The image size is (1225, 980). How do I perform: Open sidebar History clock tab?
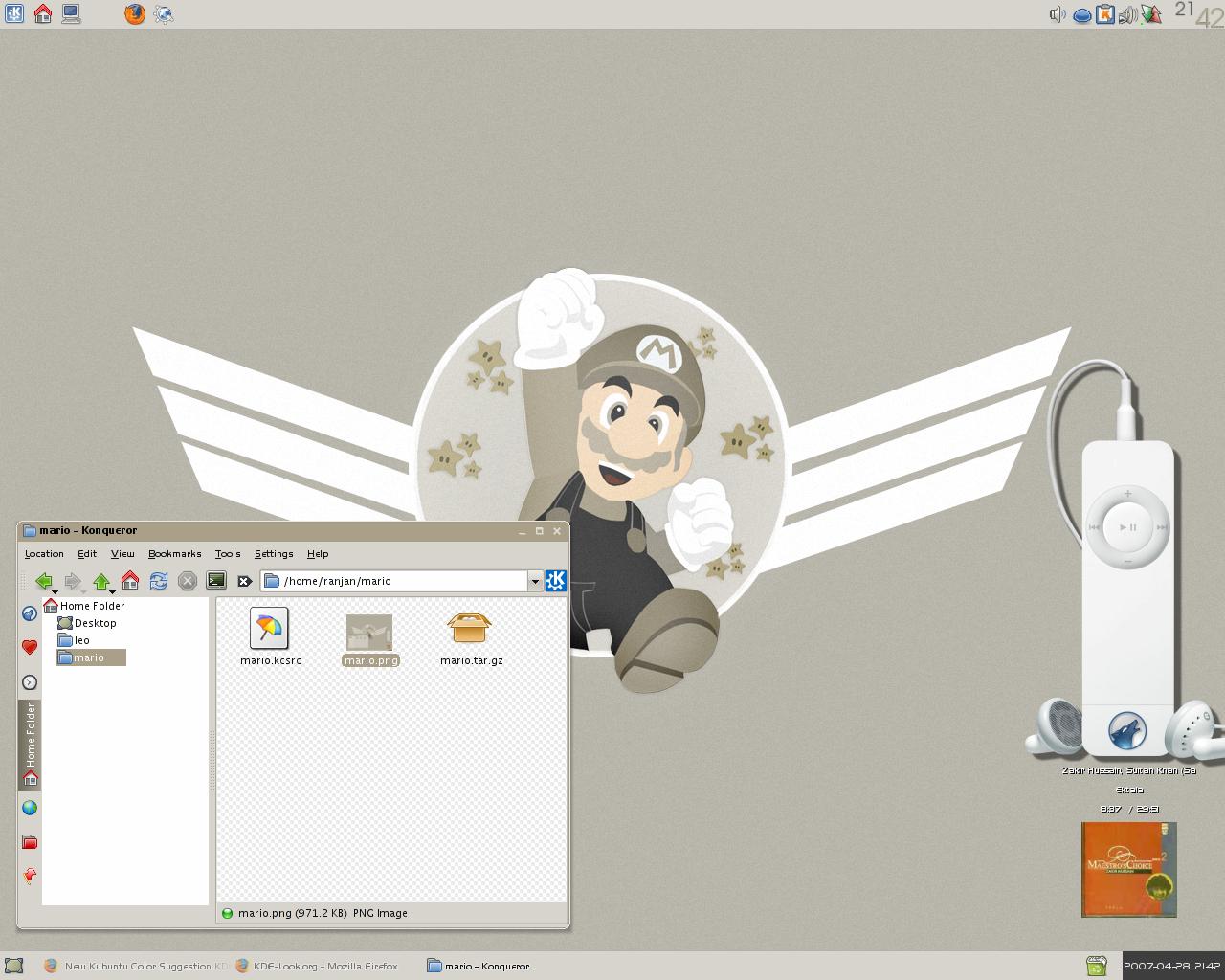[x=30, y=682]
